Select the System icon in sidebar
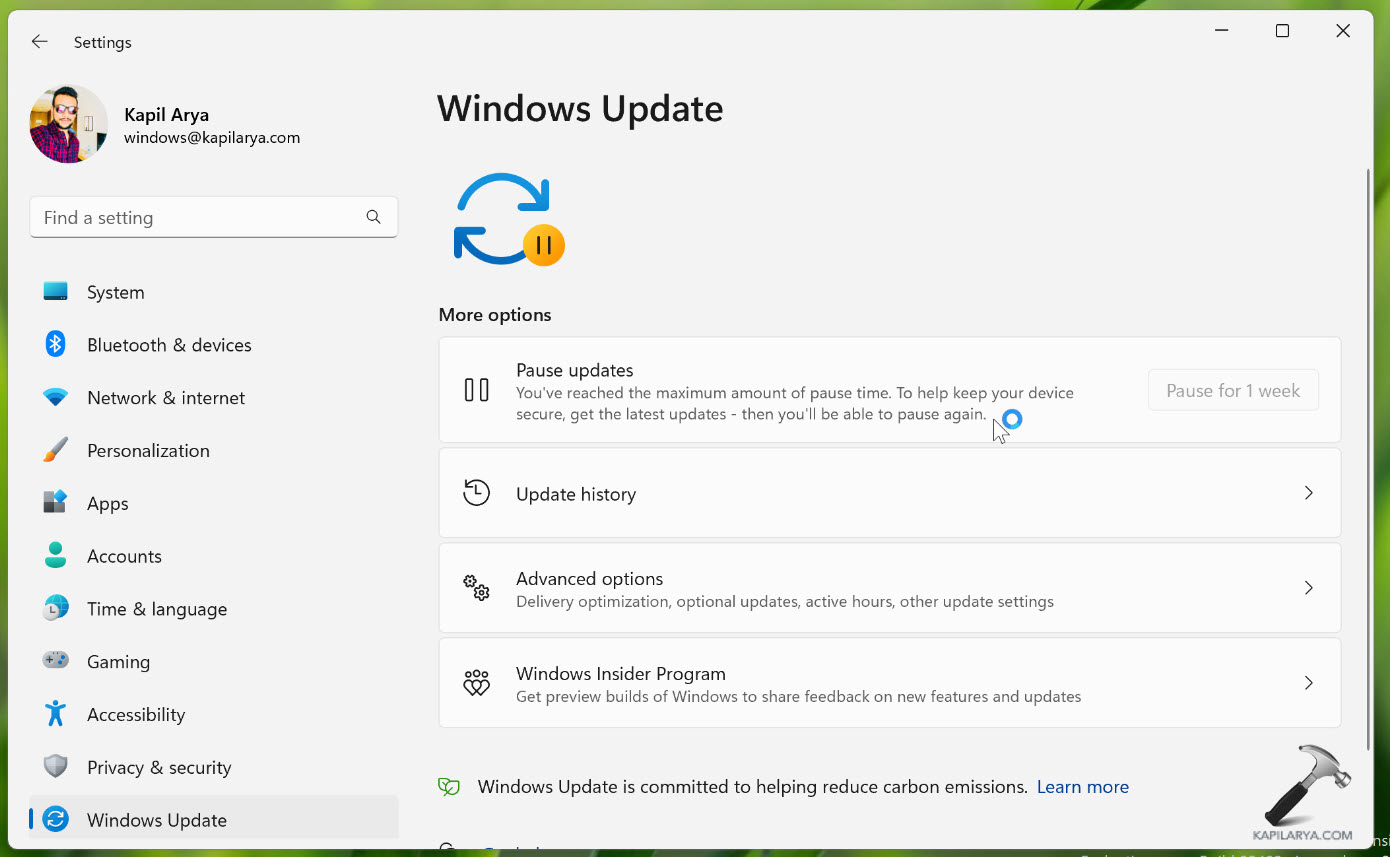This screenshot has height=857, width=1390. (x=55, y=292)
